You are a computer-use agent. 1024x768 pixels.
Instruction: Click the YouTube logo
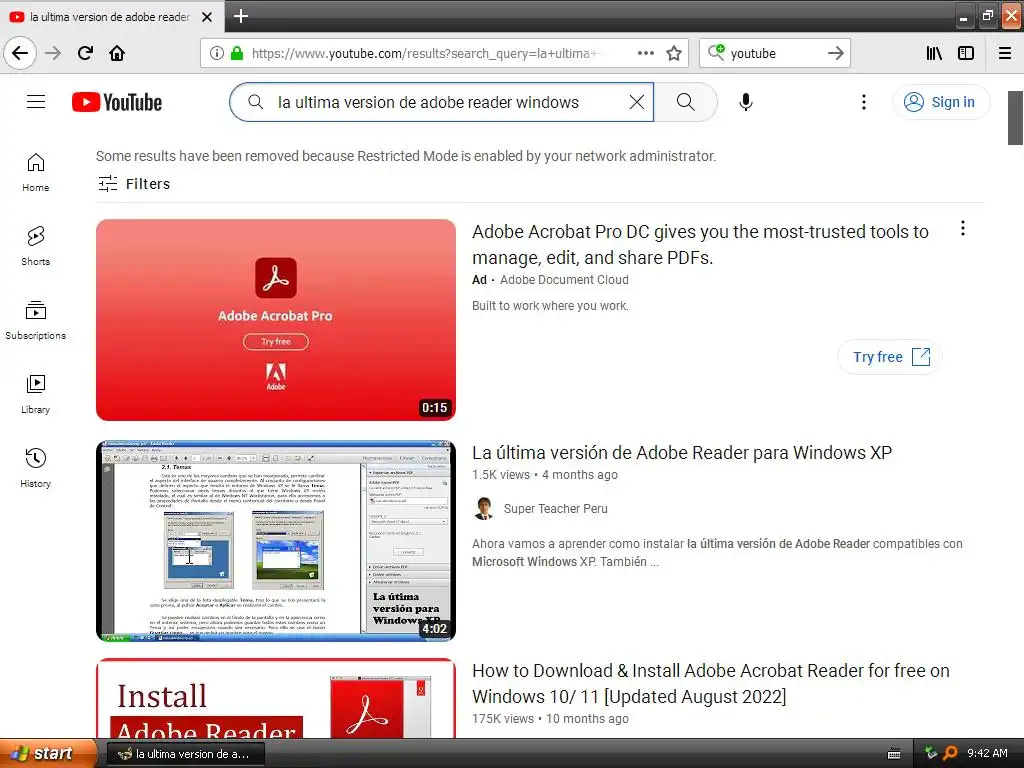click(x=117, y=103)
